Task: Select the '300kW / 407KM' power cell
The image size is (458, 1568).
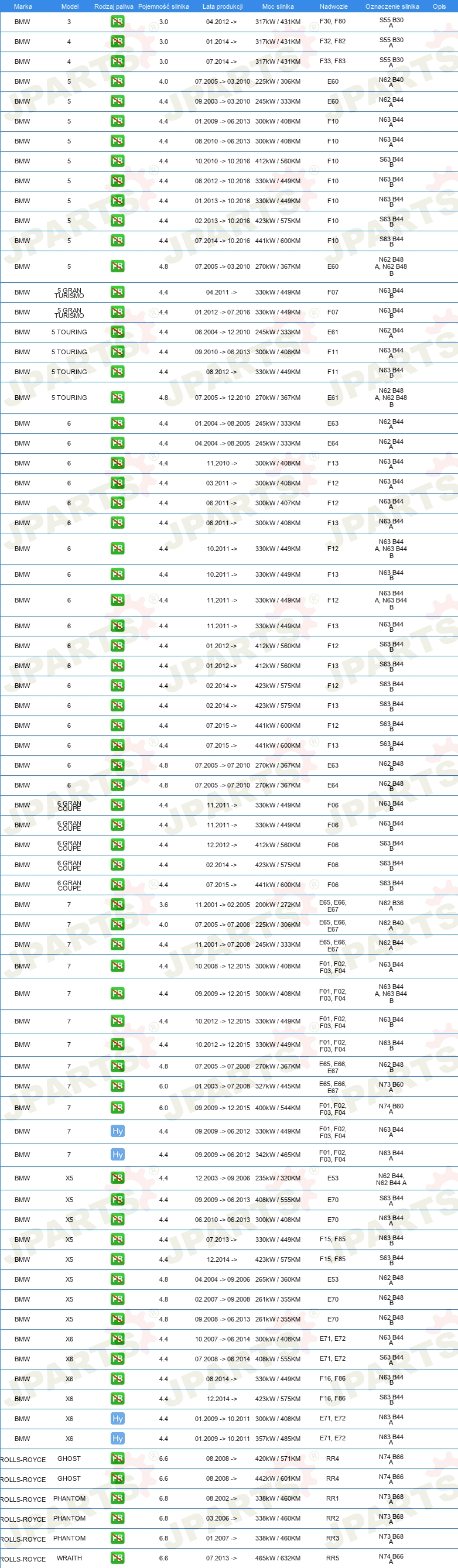Action: 278,504
